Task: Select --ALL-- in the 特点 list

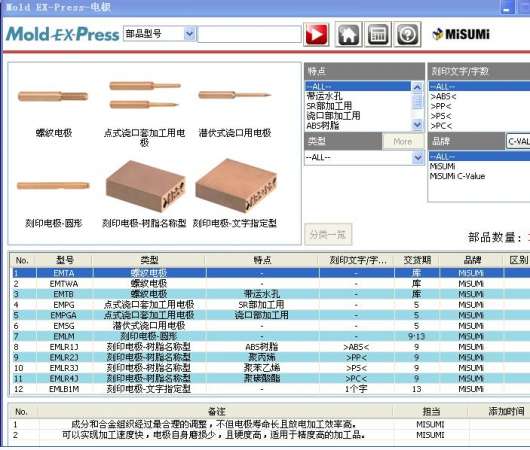Action: coord(358,87)
